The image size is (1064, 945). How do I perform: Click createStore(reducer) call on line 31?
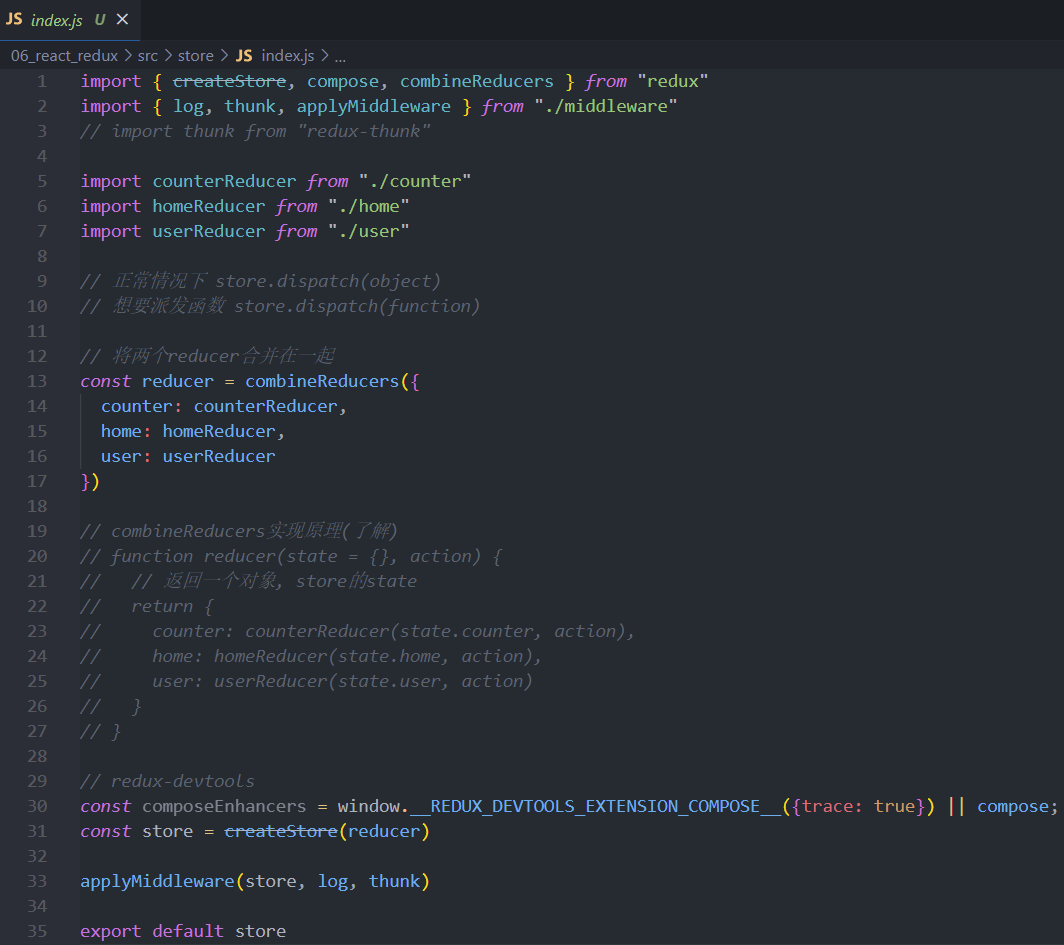[327, 832]
